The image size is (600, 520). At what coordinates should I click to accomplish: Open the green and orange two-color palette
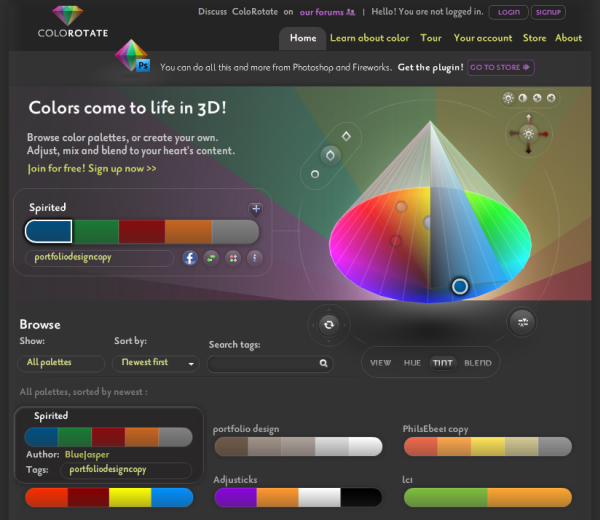point(488,497)
